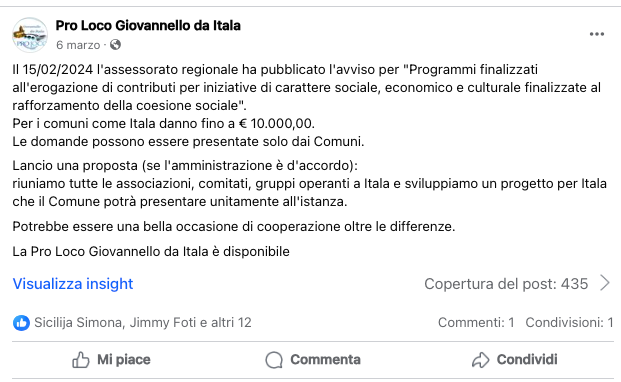
Task: Open the Pro Loco Giovannello da Itala page name
Action: click(148, 26)
